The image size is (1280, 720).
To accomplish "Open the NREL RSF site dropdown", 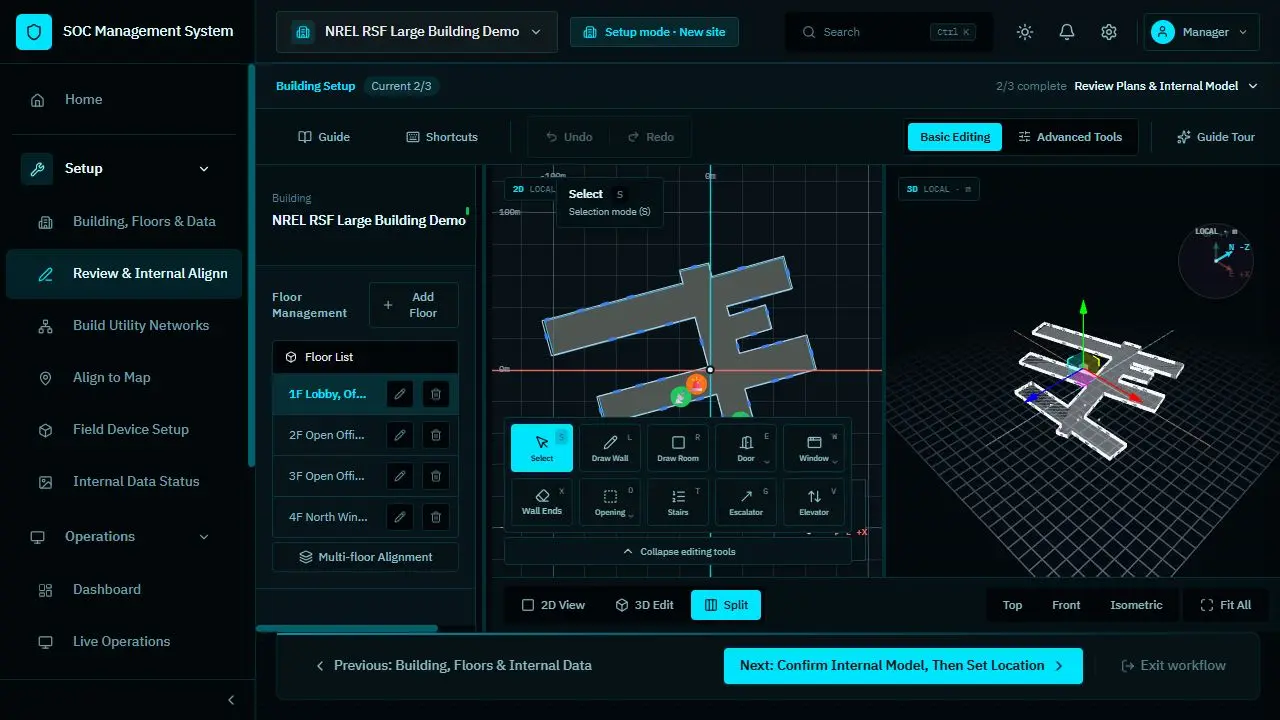I will (417, 32).
